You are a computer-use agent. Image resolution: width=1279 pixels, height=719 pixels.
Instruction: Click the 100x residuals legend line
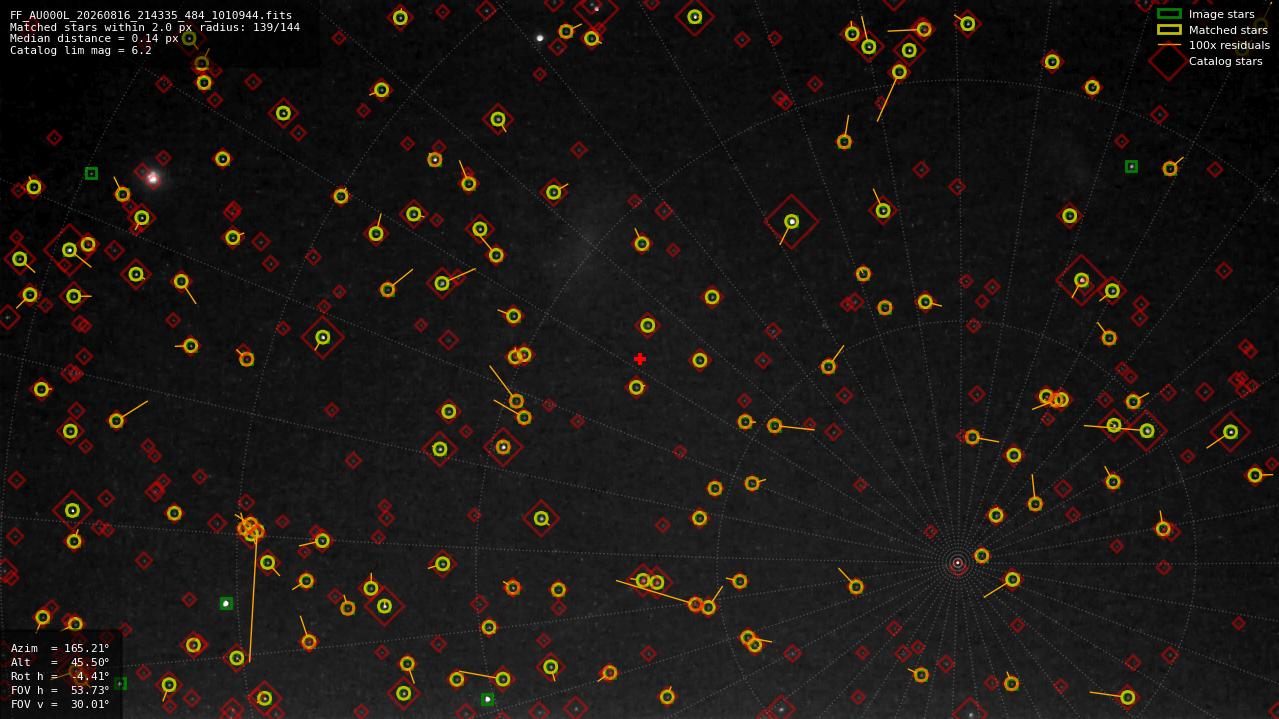click(1169, 45)
